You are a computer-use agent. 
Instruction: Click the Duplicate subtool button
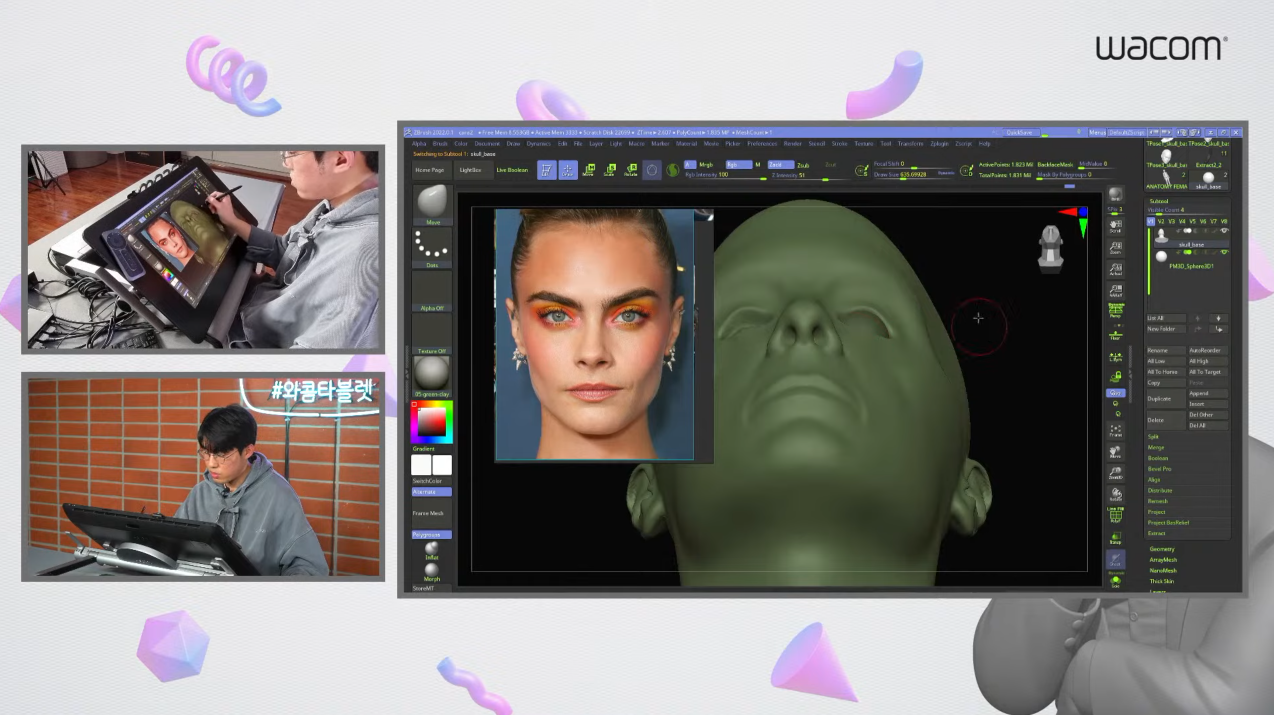click(1166, 398)
